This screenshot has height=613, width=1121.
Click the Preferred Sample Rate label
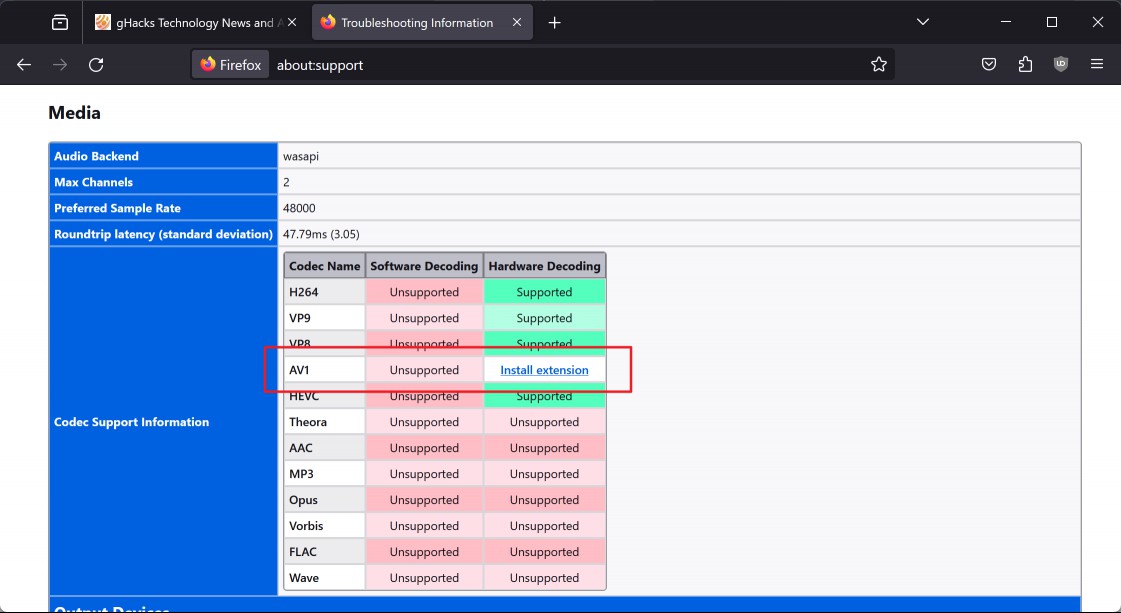(163, 208)
